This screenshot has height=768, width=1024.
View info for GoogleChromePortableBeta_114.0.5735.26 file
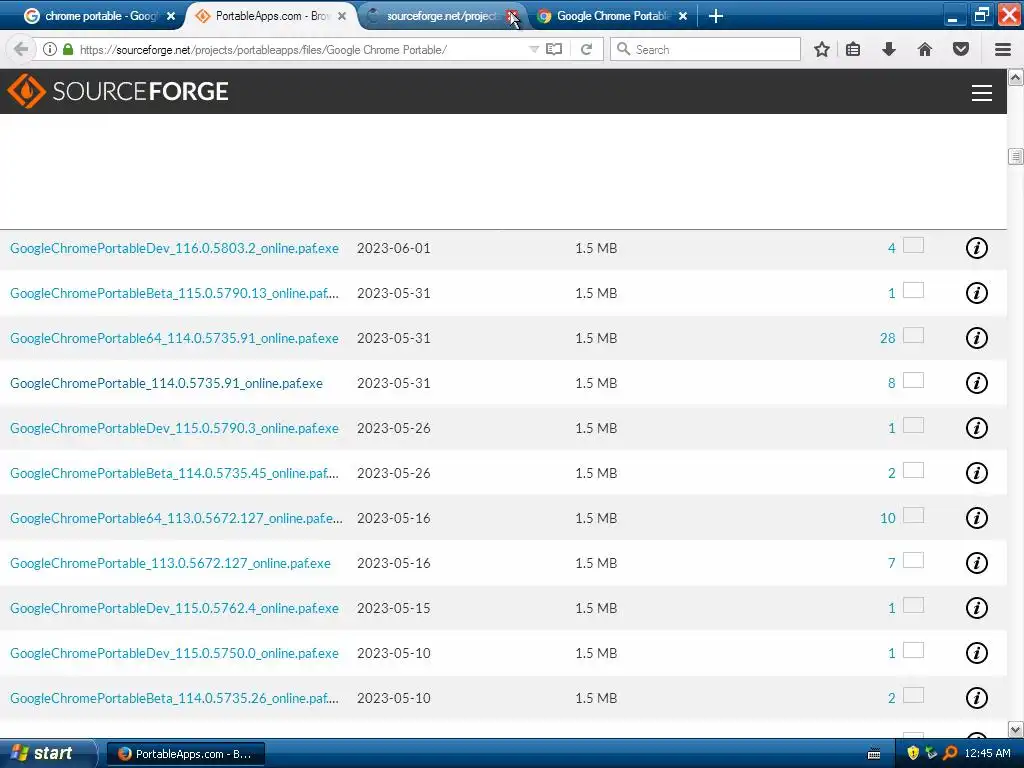pyautogui.click(x=976, y=699)
